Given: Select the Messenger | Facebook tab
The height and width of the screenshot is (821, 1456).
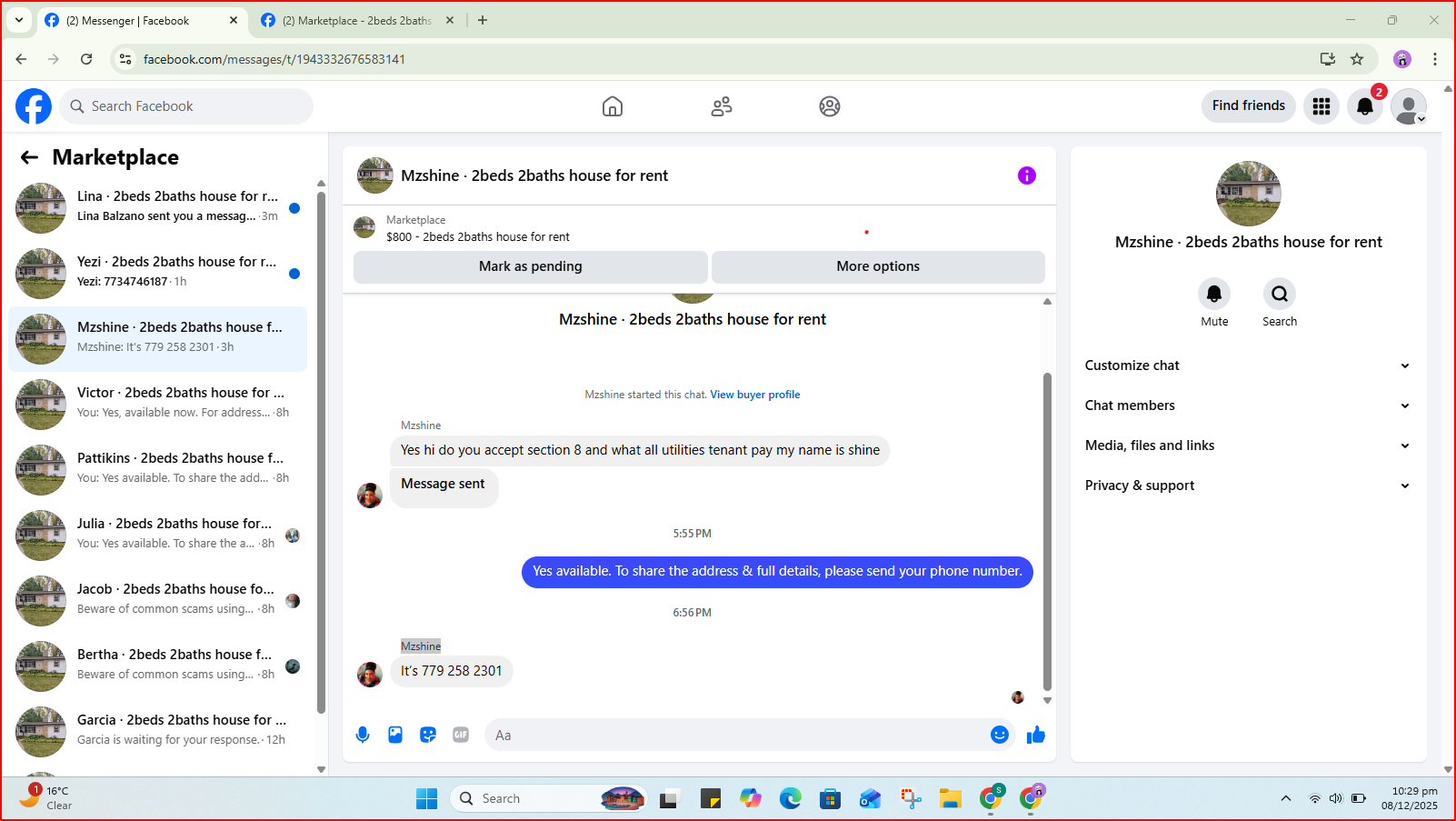Looking at the screenshot, I should (140, 20).
